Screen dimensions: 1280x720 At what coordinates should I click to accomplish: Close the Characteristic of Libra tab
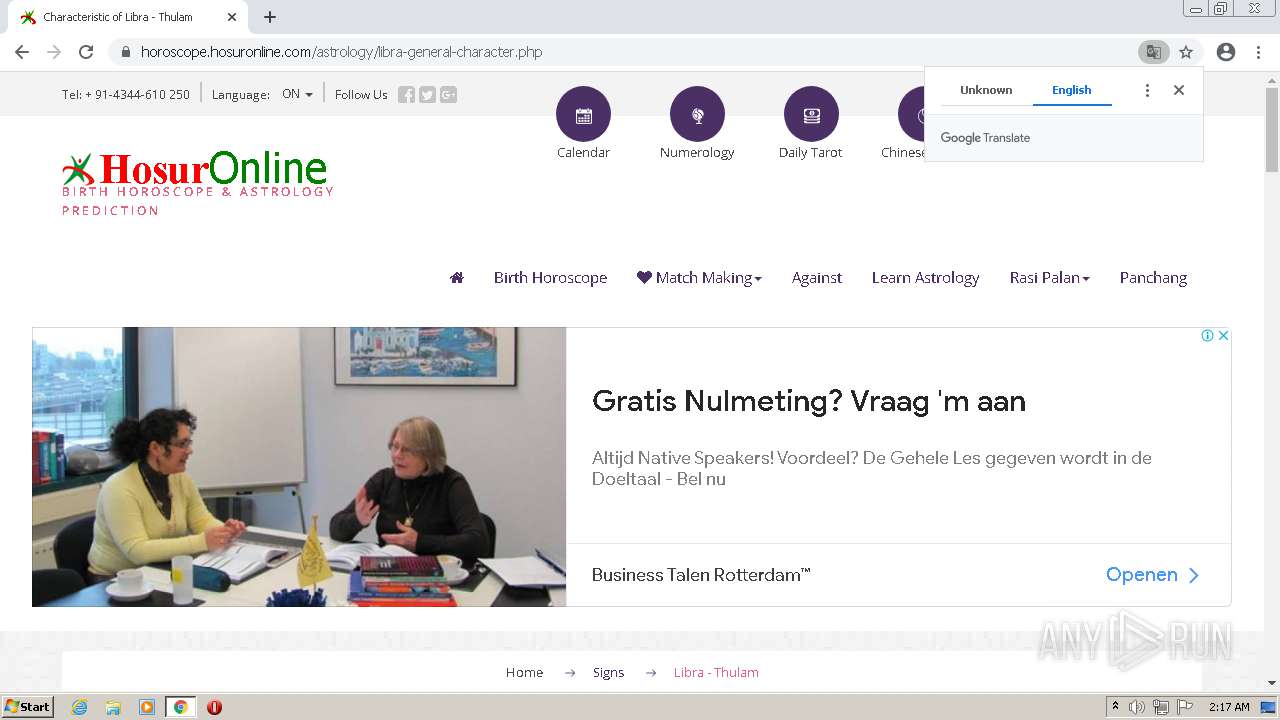(x=232, y=17)
